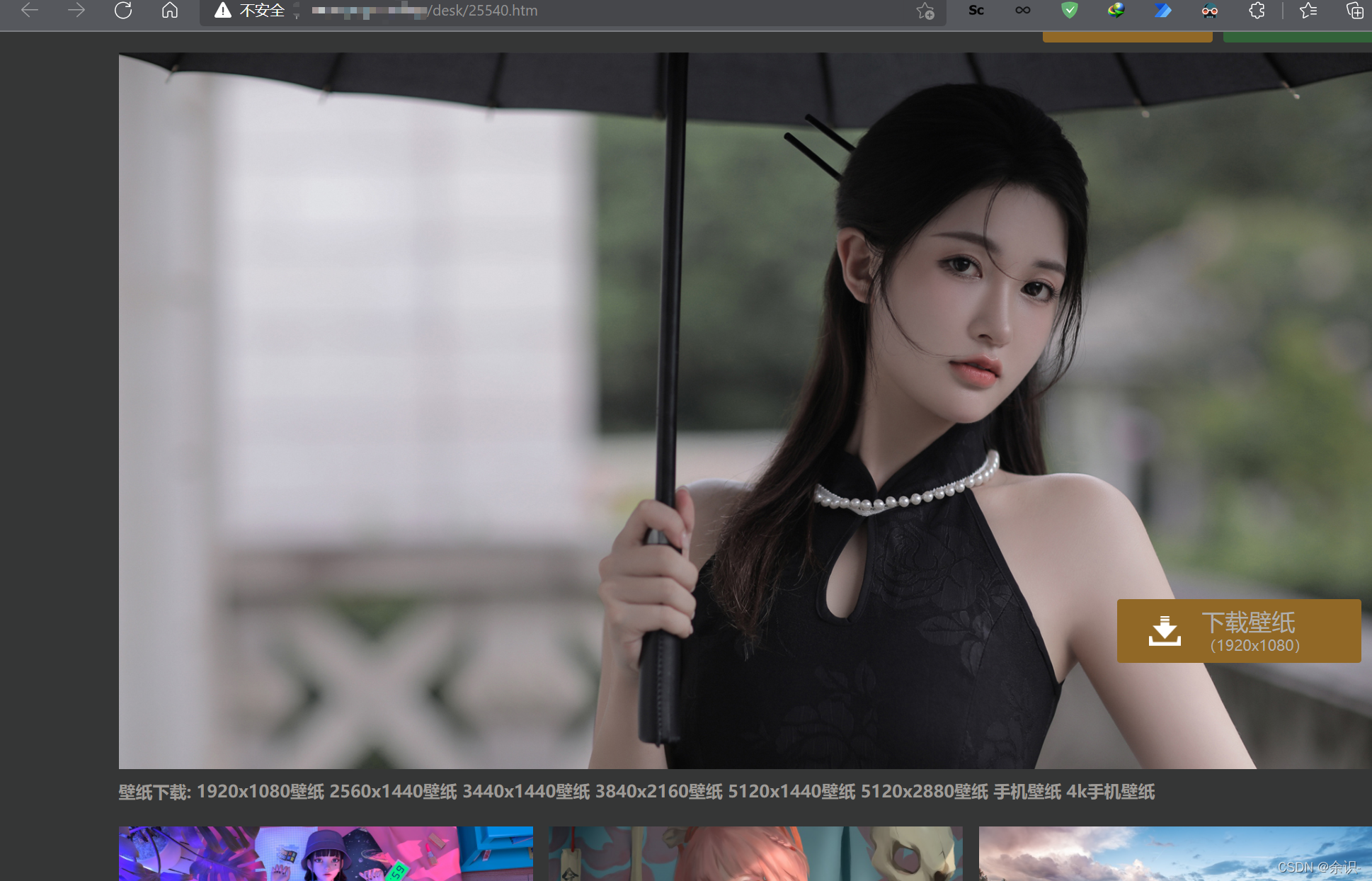Open the favorites list icon
Viewport: 1372px width, 881px height.
click(x=1308, y=11)
